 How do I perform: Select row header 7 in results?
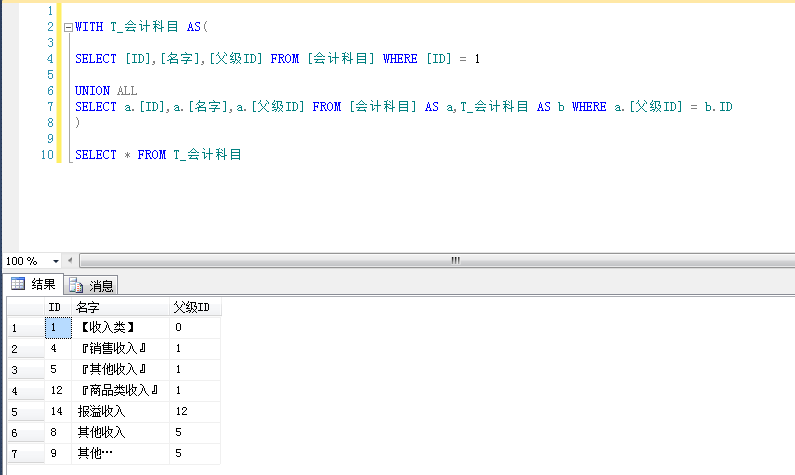26,454
